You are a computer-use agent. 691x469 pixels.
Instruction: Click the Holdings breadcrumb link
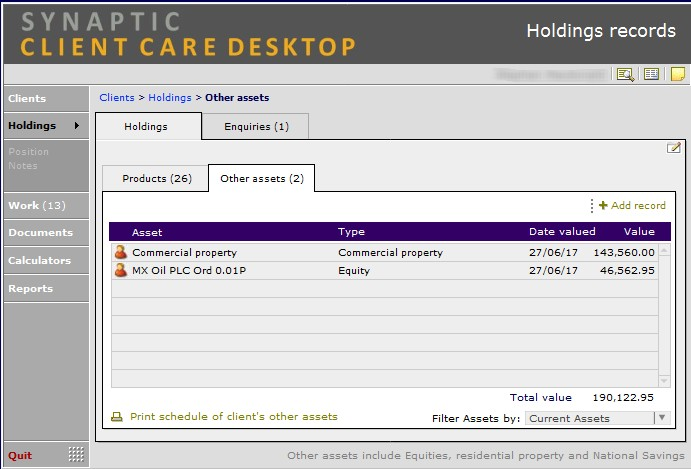(x=170, y=98)
